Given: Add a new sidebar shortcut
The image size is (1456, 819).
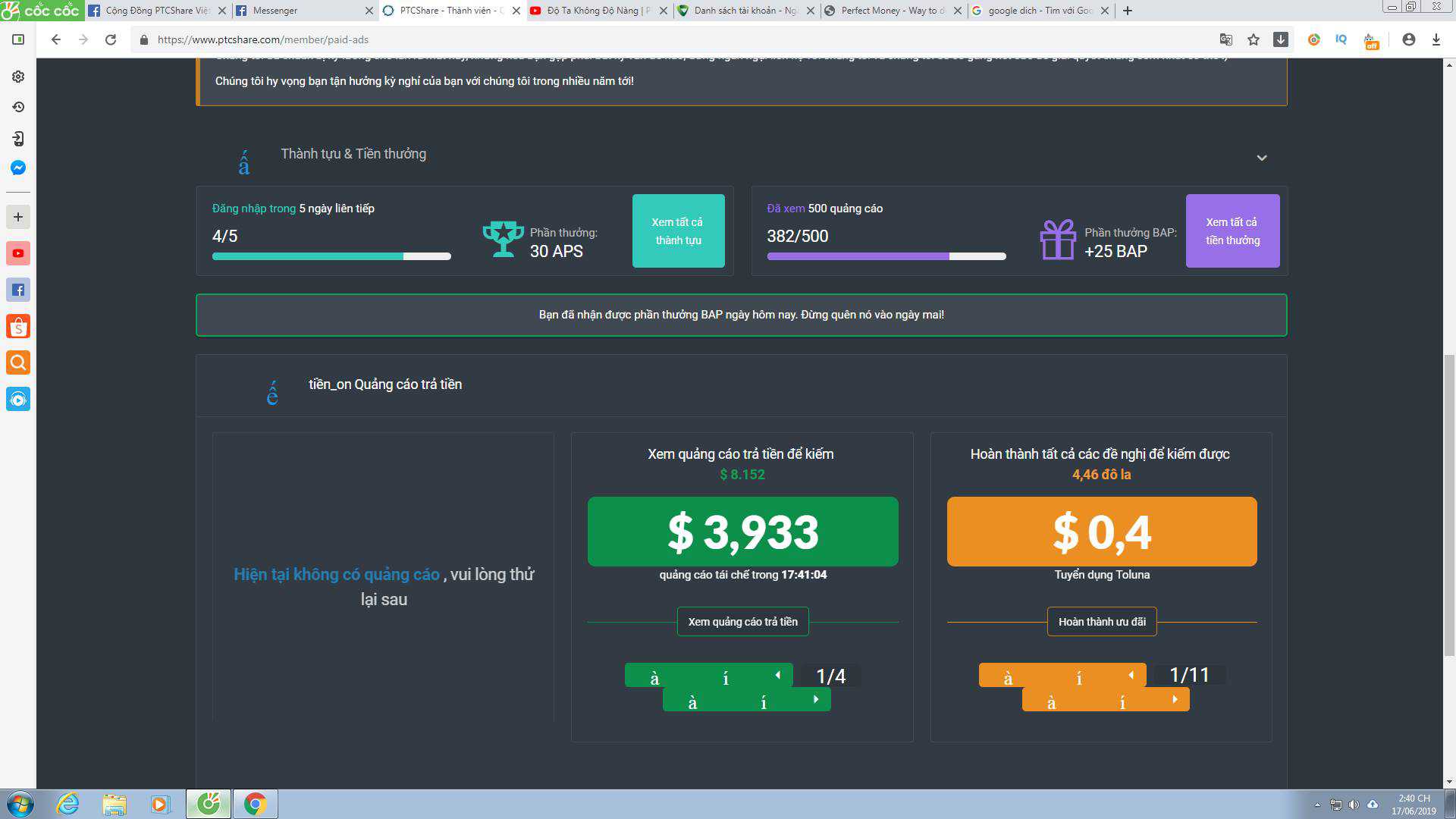Looking at the screenshot, I should (18, 217).
